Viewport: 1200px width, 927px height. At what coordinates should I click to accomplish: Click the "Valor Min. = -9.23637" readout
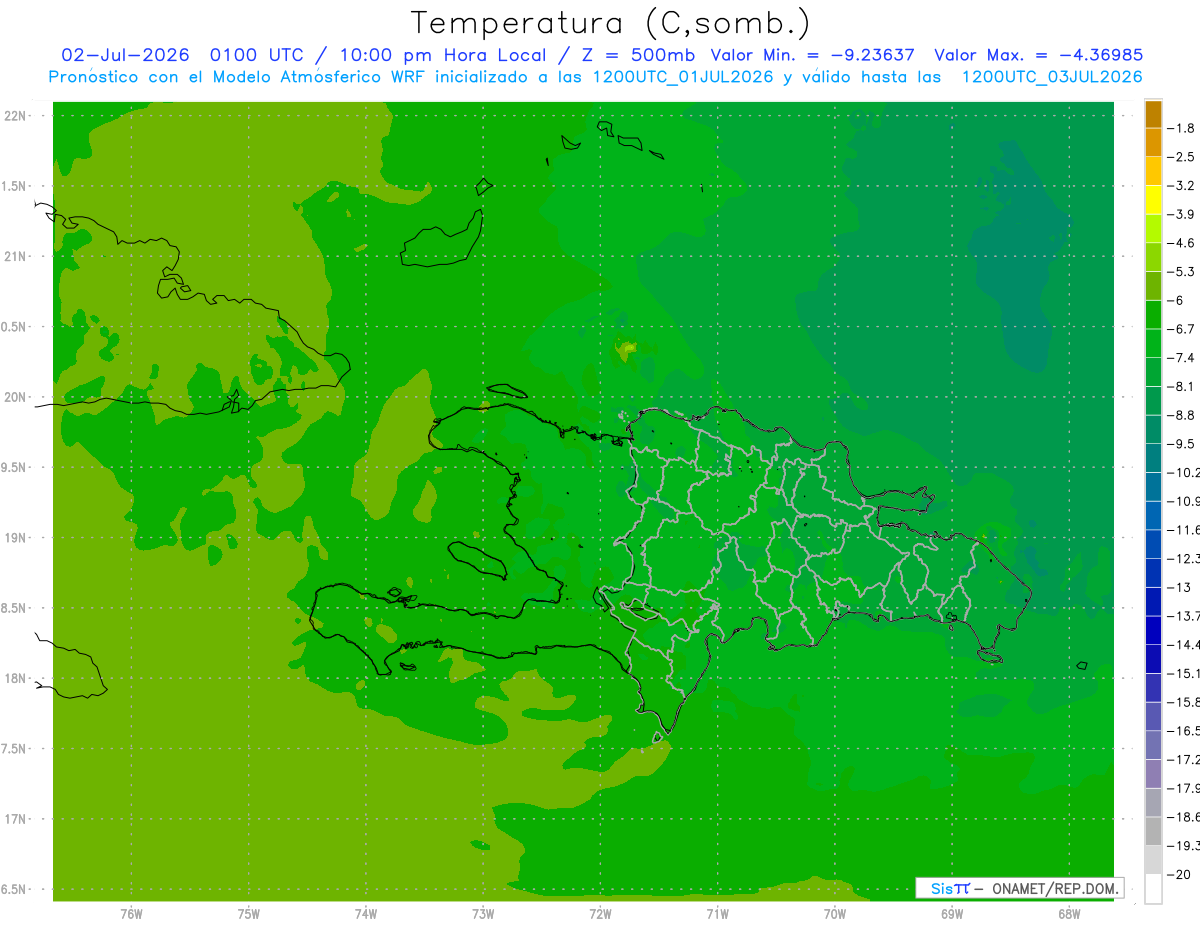pos(812,55)
